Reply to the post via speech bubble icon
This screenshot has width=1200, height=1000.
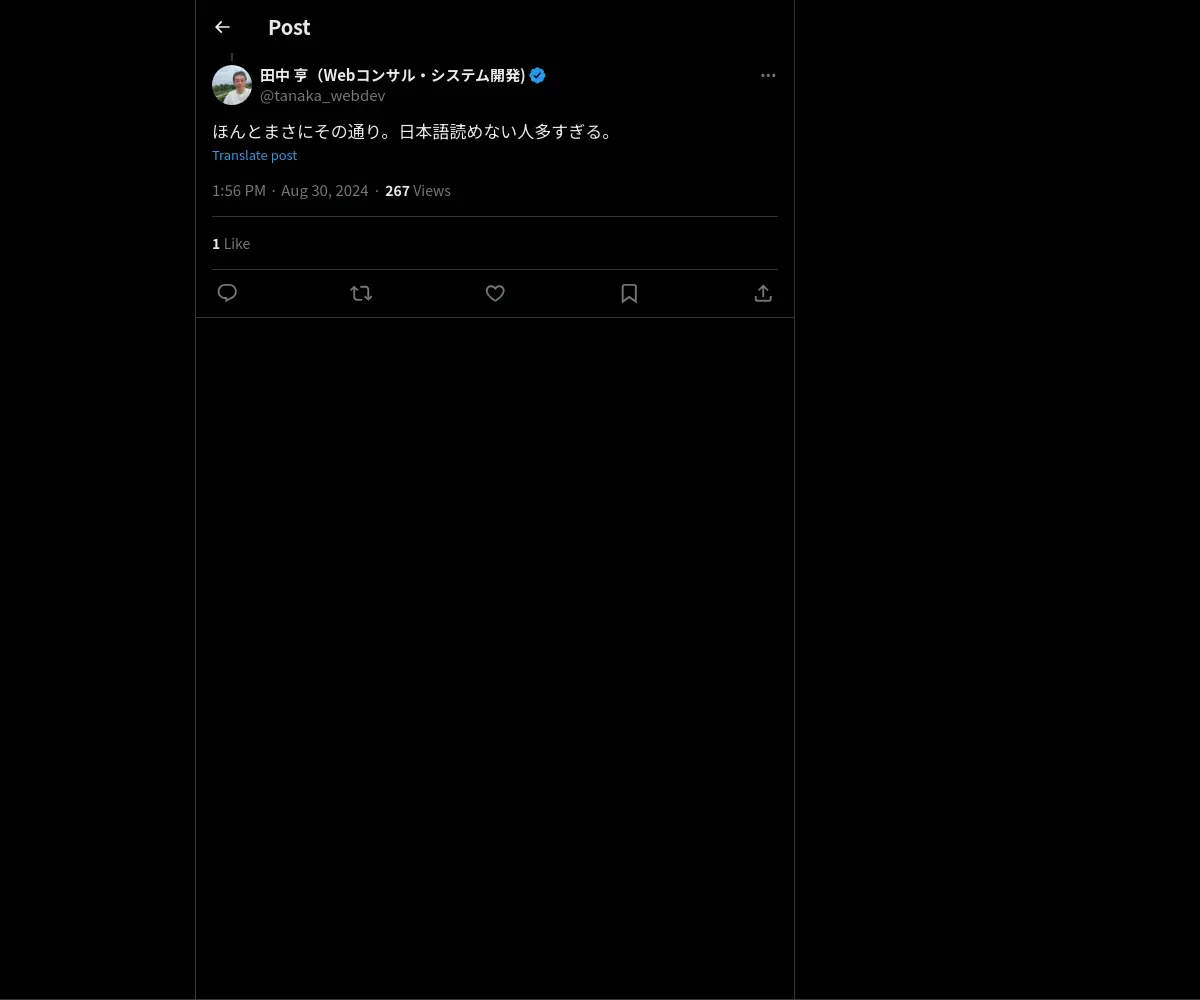pos(227,293)
